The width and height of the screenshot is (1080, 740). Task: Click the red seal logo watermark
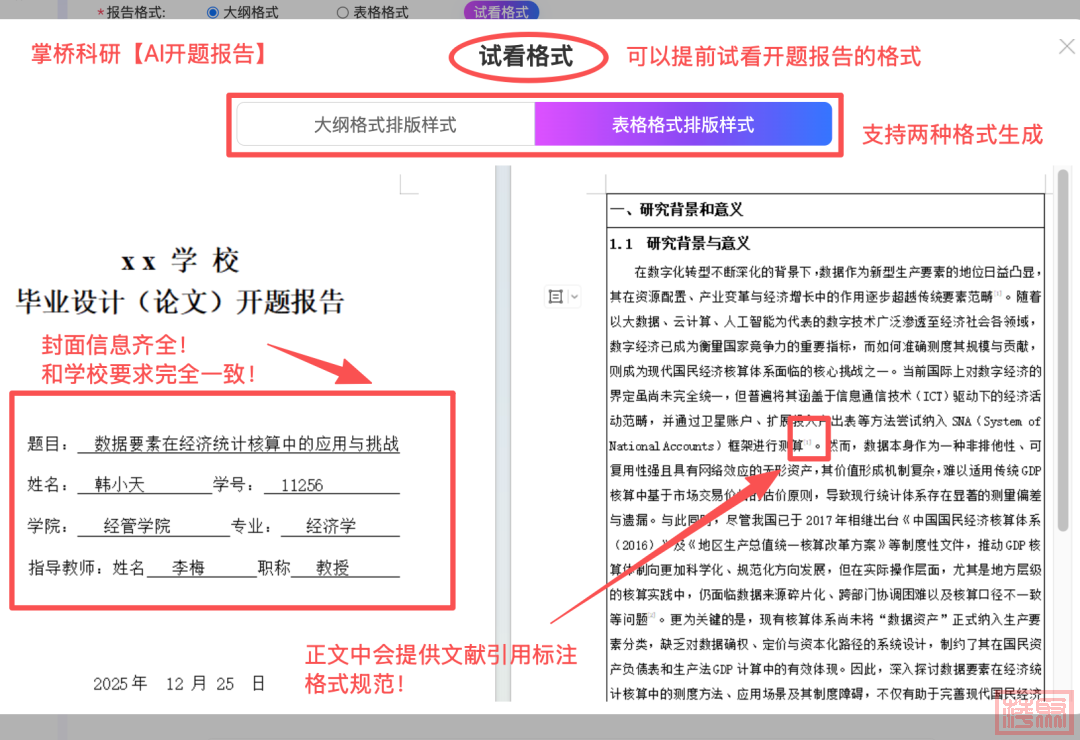(x=1034, y=713)
